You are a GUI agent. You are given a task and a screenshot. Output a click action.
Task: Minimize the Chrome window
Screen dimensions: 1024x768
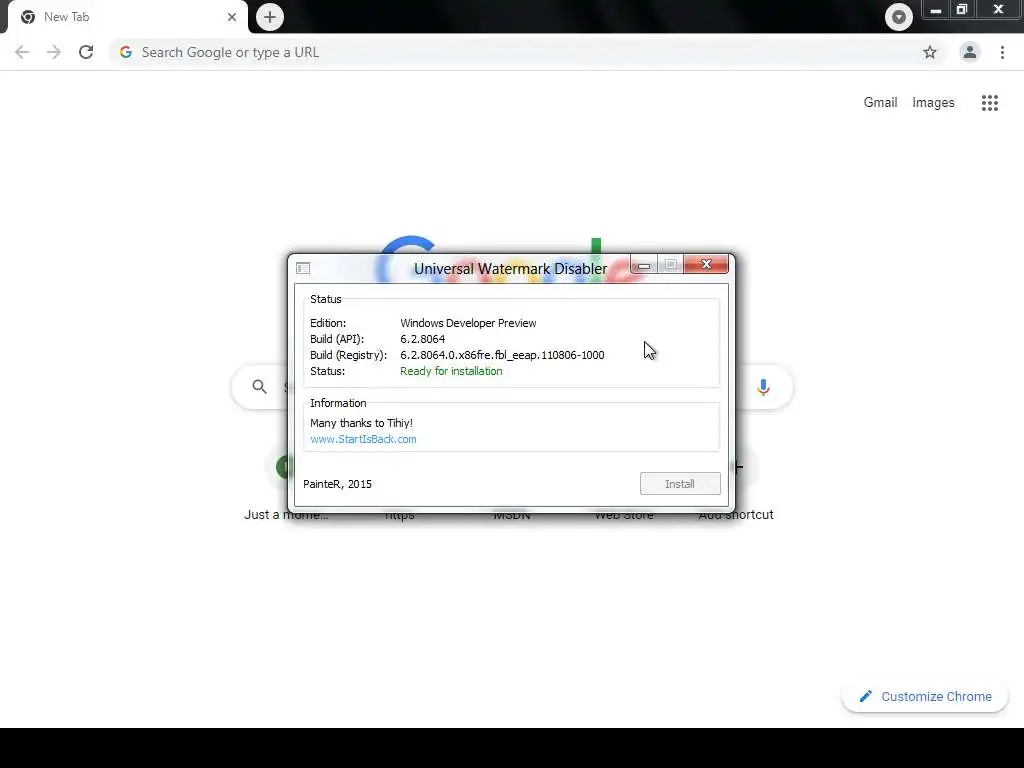click(x=935, y=10)
